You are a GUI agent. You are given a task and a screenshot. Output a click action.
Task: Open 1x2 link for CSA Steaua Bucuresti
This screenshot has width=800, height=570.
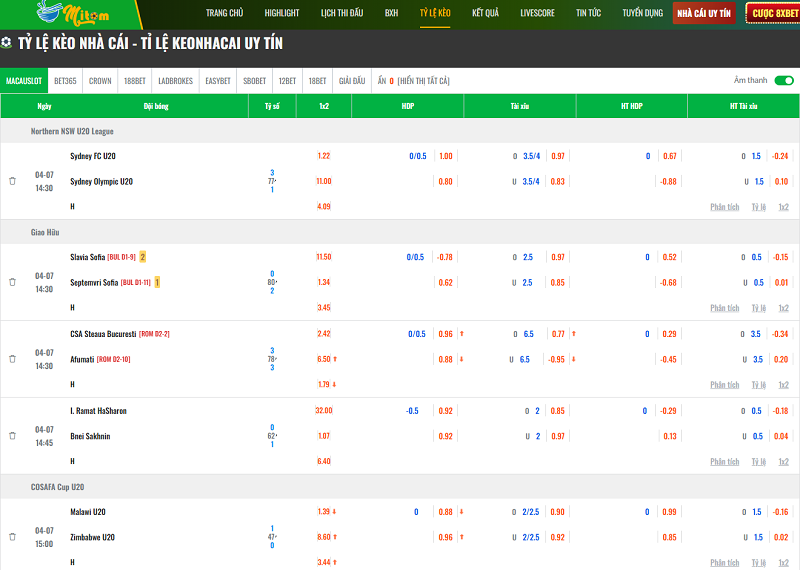(x=783, y=385)
